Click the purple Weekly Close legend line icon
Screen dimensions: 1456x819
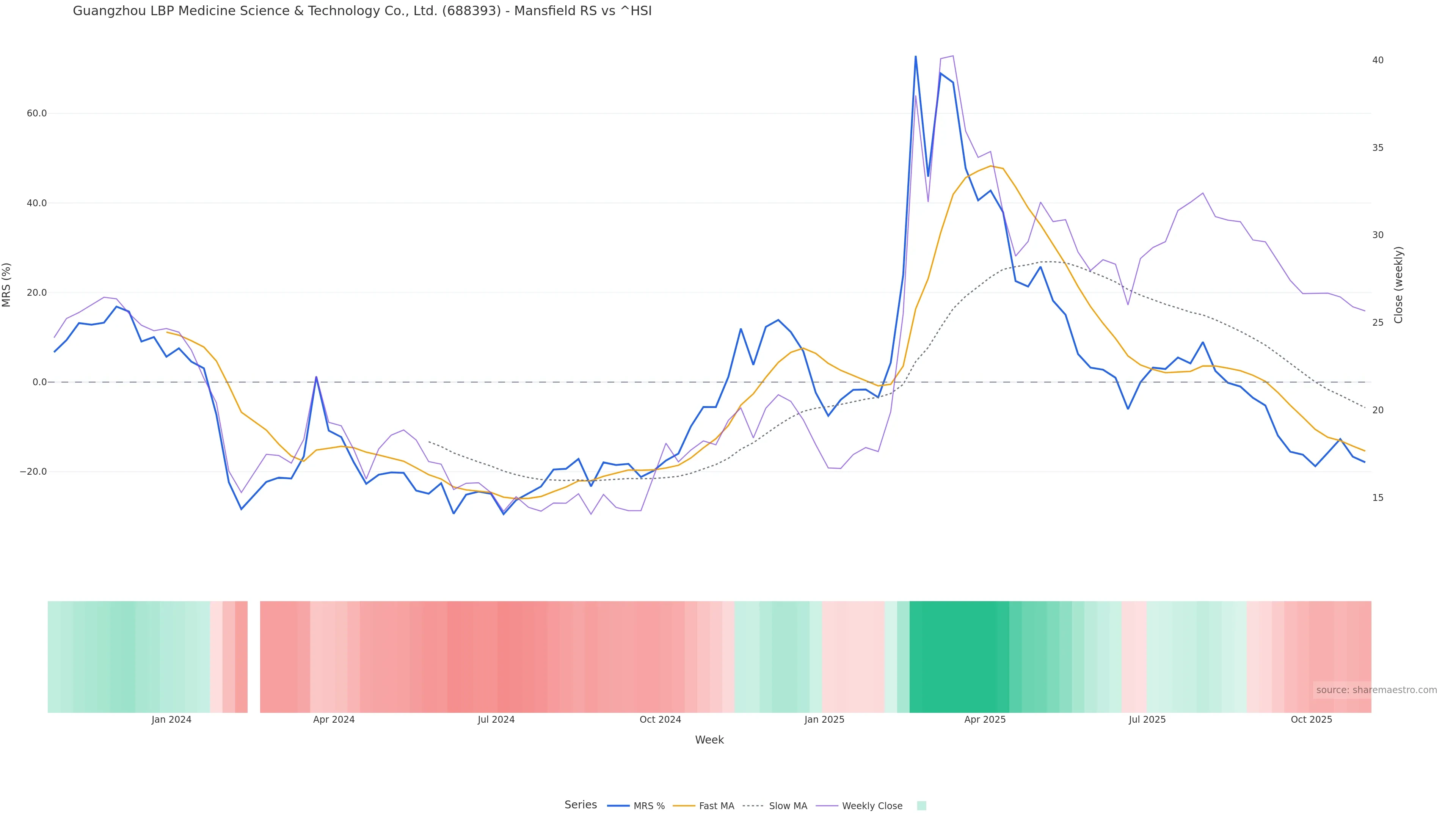pyautogui.click(x=827, y=806)
